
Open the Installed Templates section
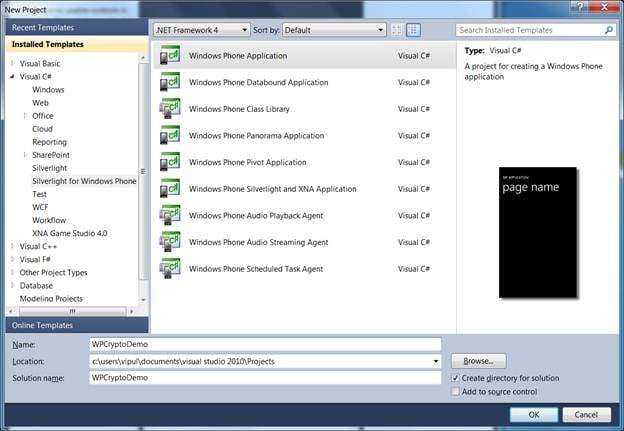(77, 44)
